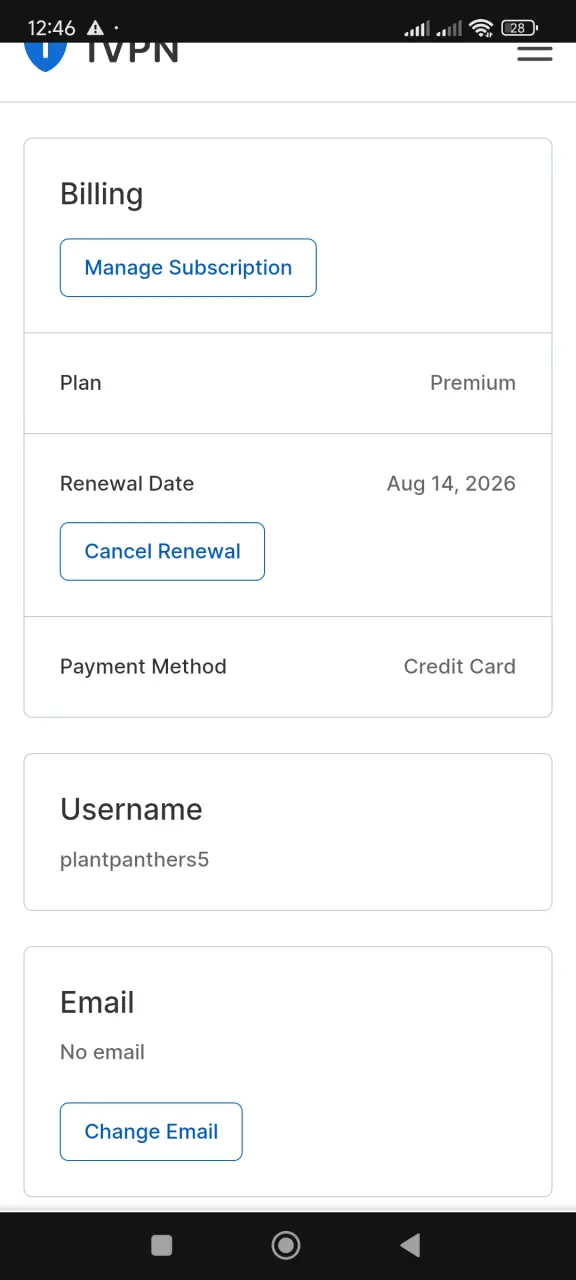Tap the warning triangle notification icon
The height and width of the screenshot is (1280, 576).
[95, 28]
